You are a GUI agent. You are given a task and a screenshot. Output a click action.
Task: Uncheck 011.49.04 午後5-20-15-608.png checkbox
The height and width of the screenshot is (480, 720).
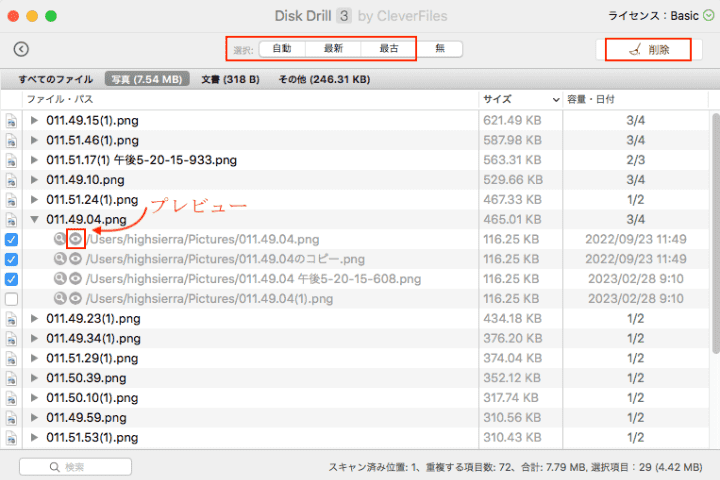11,279
